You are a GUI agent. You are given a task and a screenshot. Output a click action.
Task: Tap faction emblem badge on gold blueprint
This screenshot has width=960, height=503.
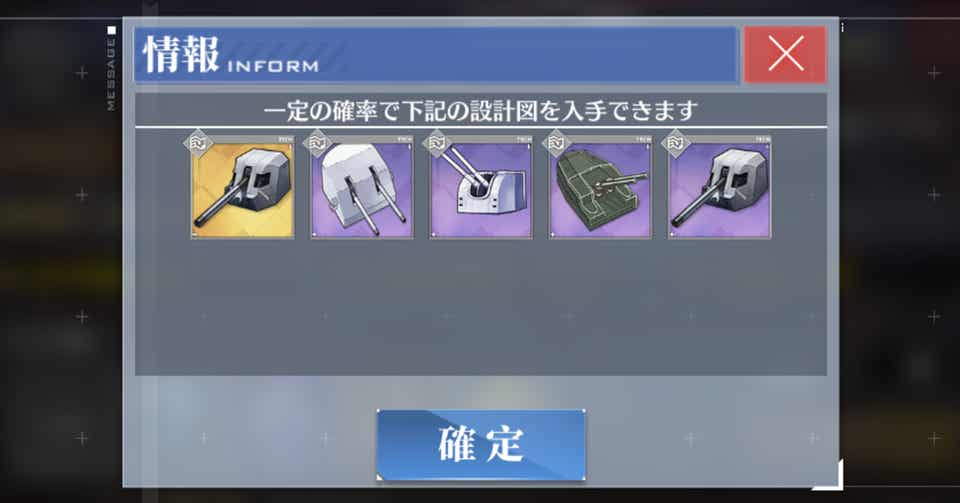[x=198, y=144]
